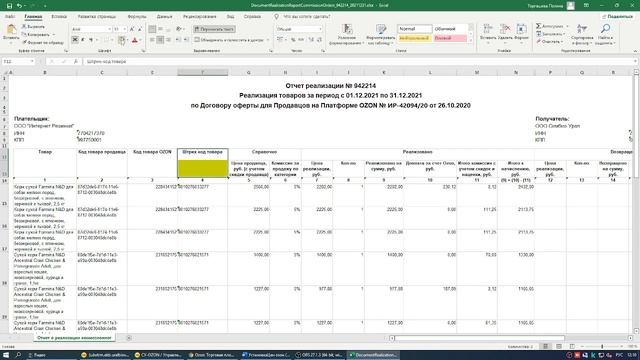Expand the cell styles gallery
The width and height of the screenshot is (640, 360).
tap(471, 40)
